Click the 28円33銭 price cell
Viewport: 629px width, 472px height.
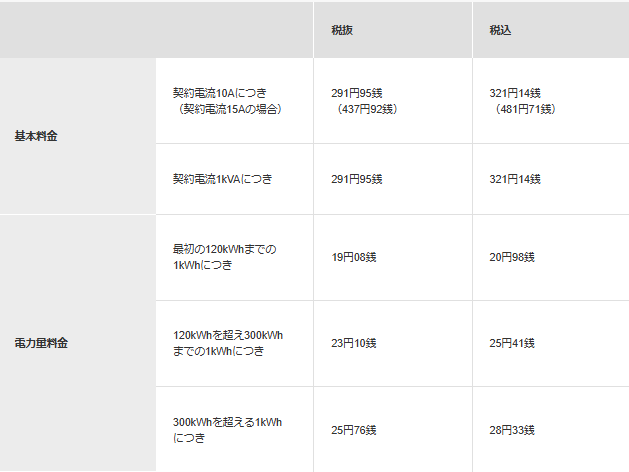pos(512,430)
